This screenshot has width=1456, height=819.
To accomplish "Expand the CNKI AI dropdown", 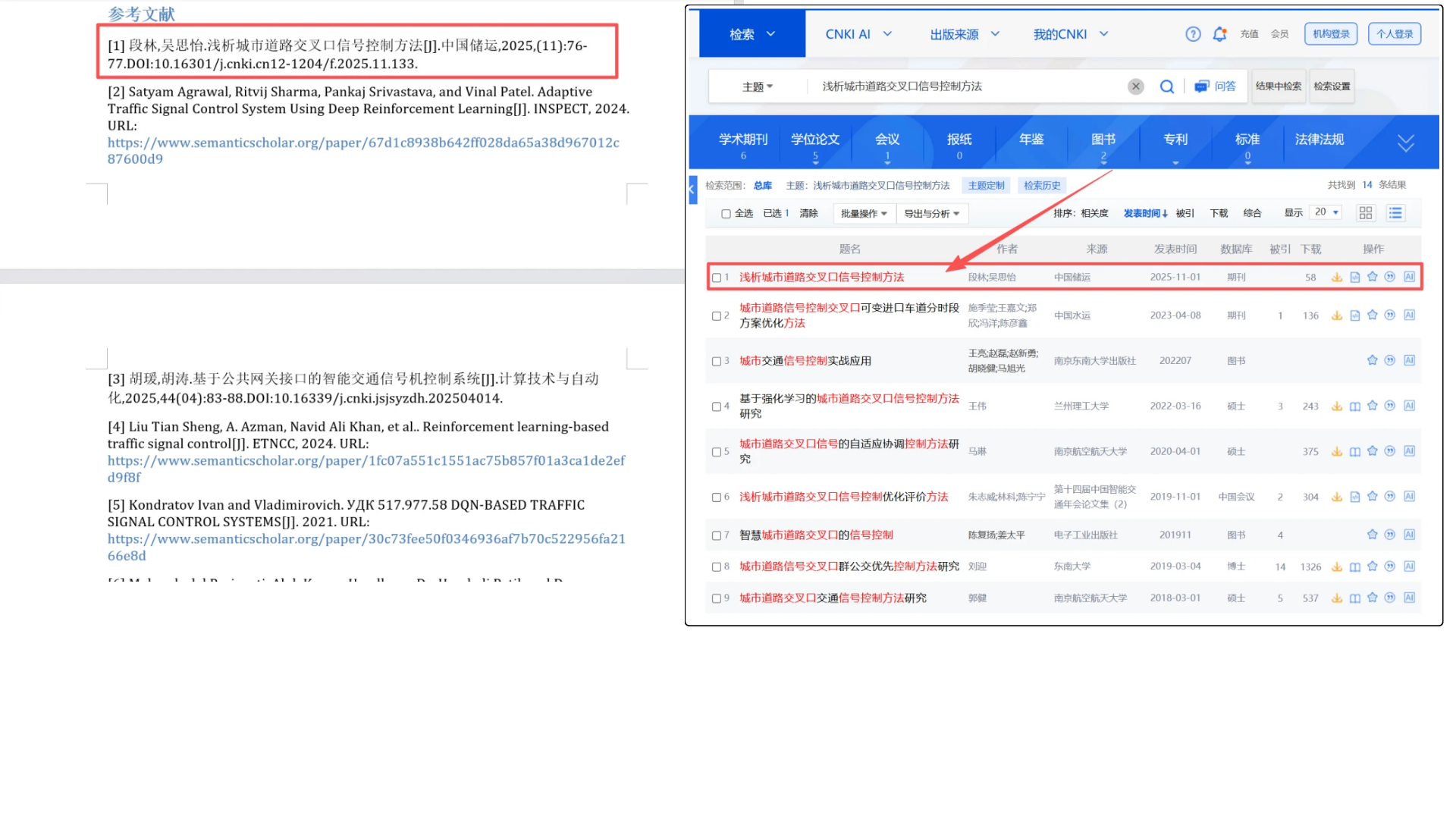I will [x=858, y=34].
